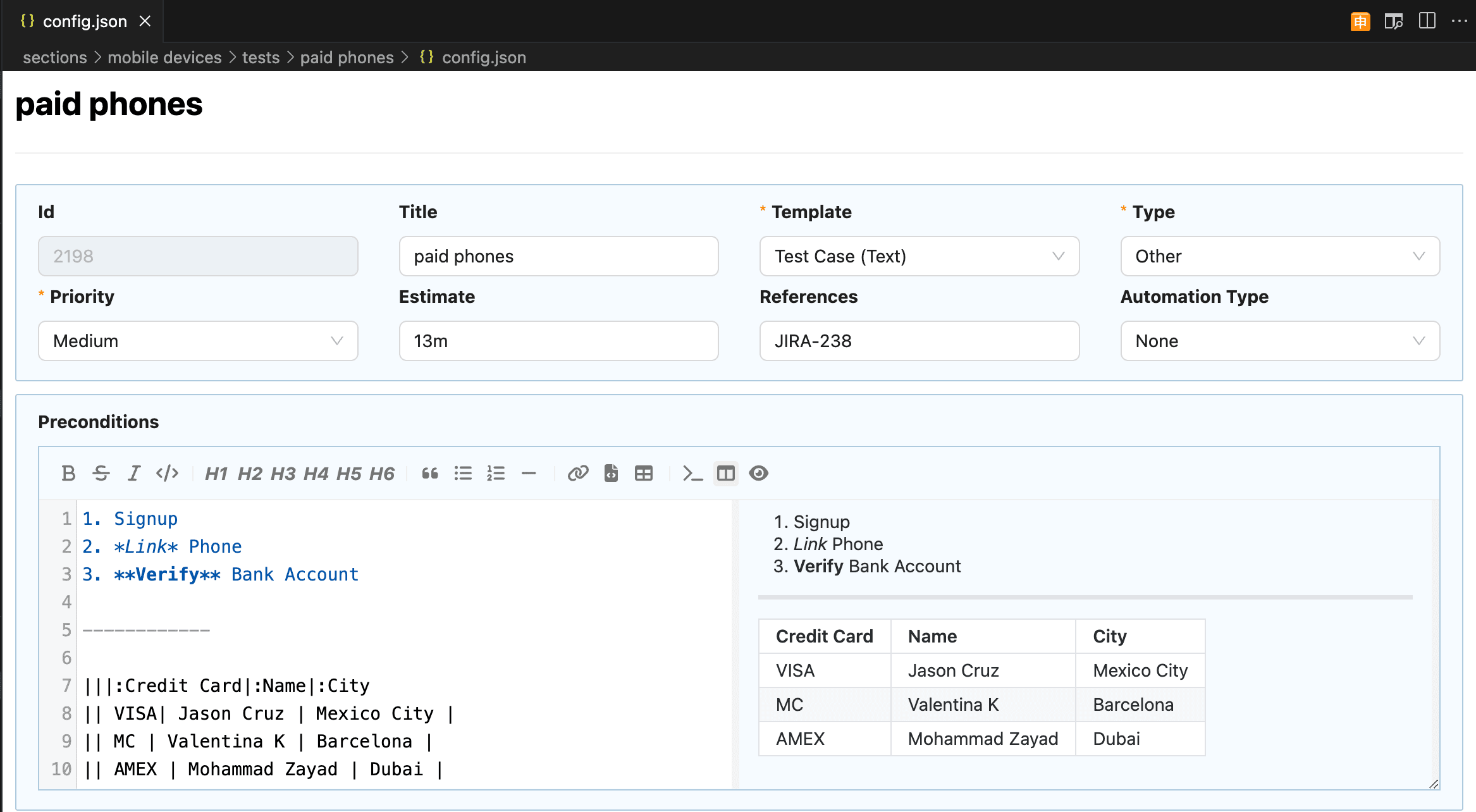Insert inline code formatting
Viewport: 1476px width, 812px height.
coord(167,473)
